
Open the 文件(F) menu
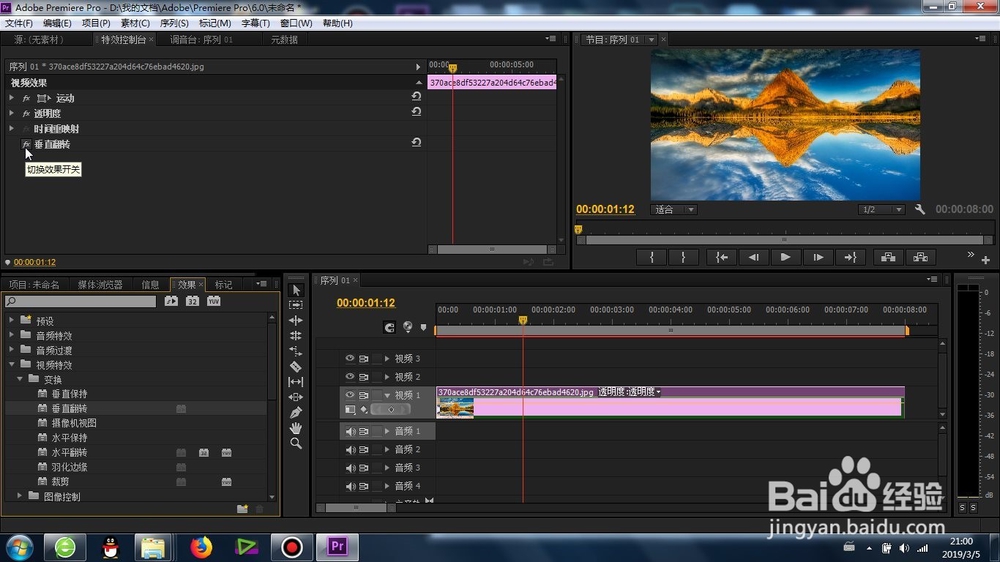tap(19, 23)
